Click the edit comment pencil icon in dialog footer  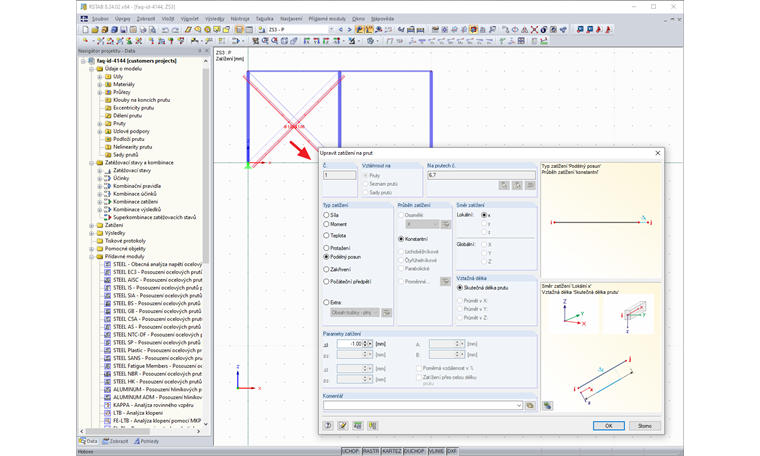343,425
